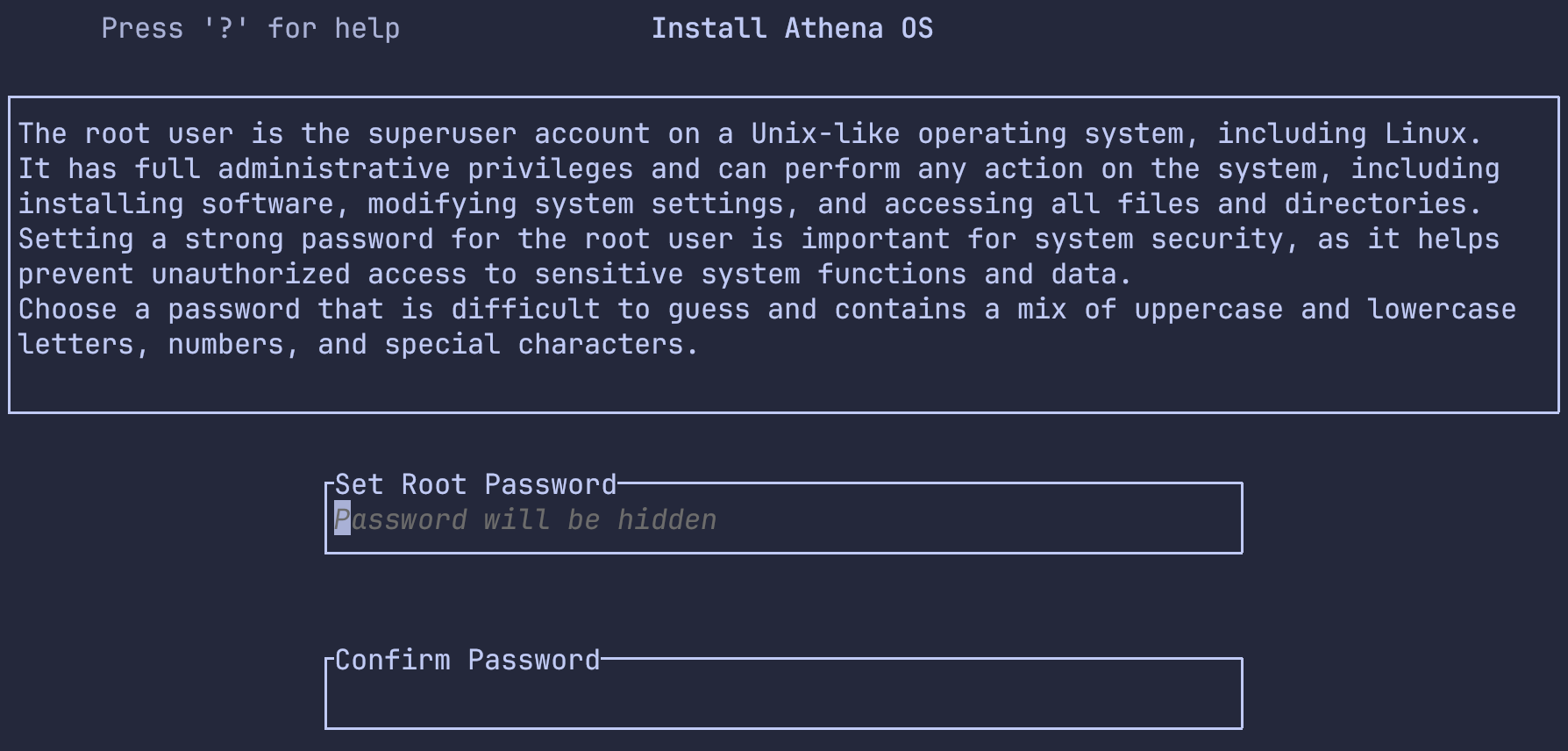This screenshot has height=751, width=1568.
Task: Click the line starting "installing software, modifying"
Action: pos(750,204)
